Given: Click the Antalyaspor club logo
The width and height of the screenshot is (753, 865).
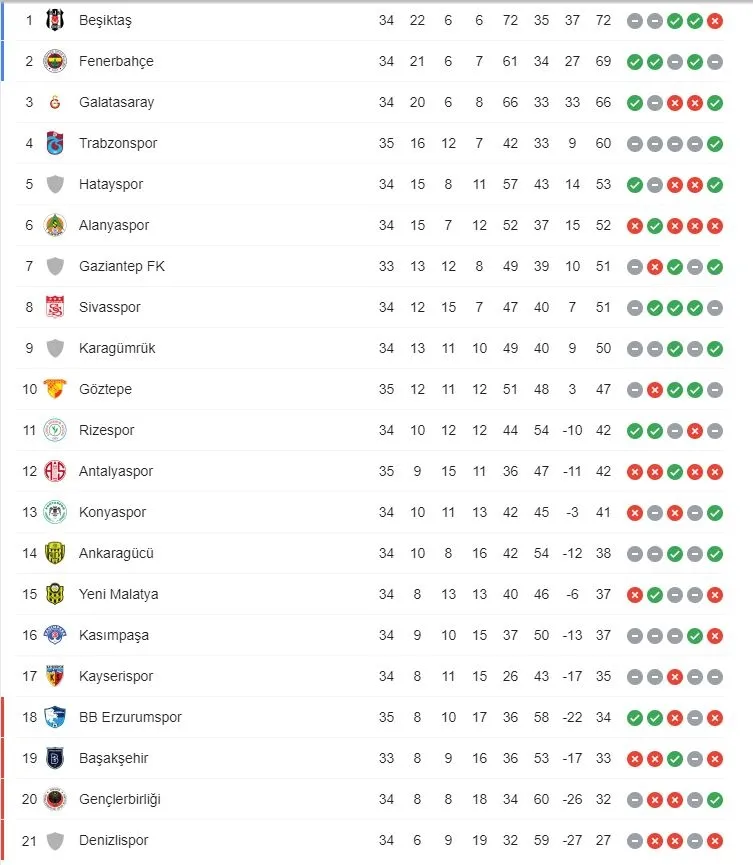Looking at the screenshot, I should (x=55, y=471).
